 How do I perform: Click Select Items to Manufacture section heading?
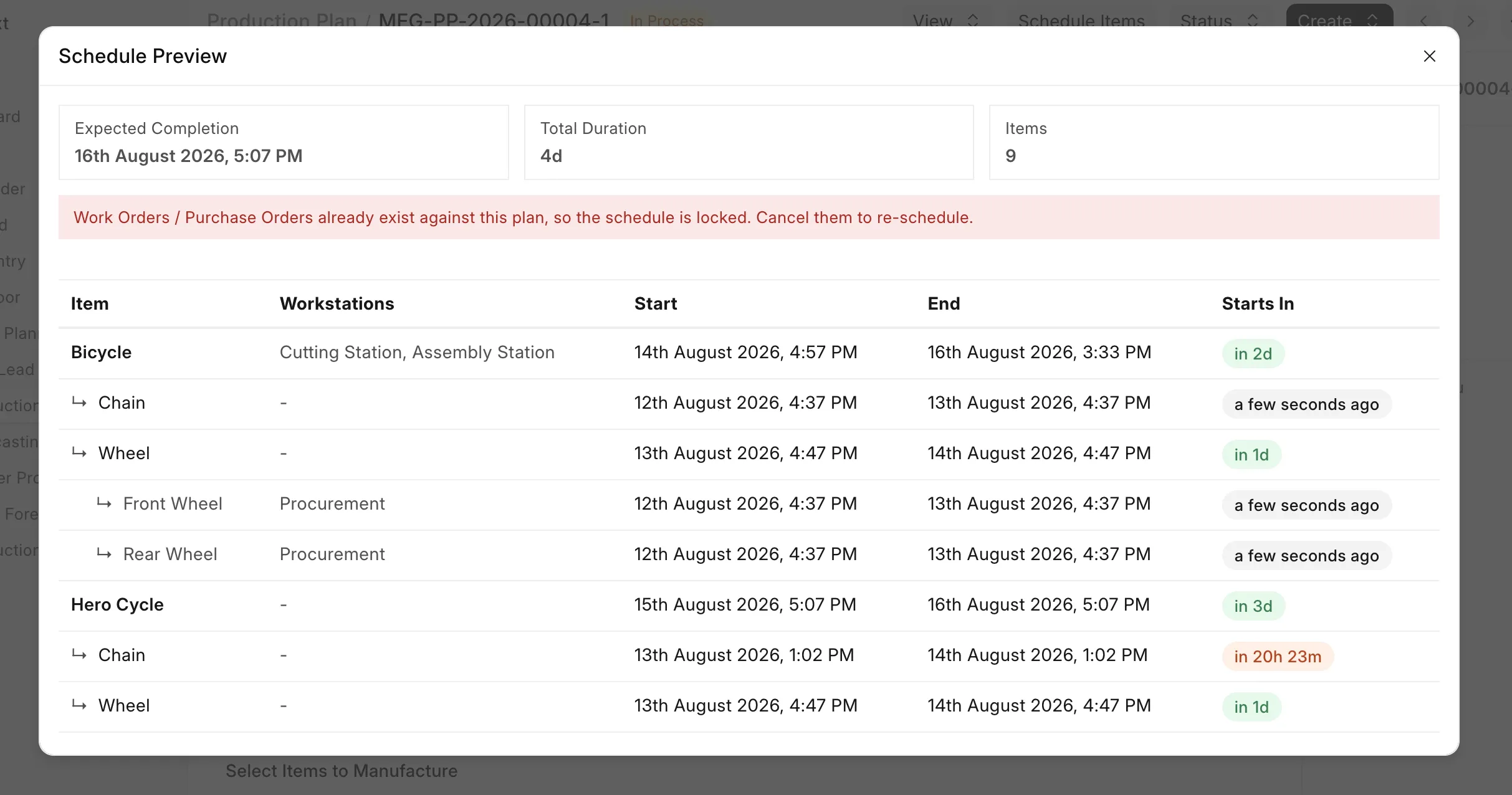pos(342,771)
